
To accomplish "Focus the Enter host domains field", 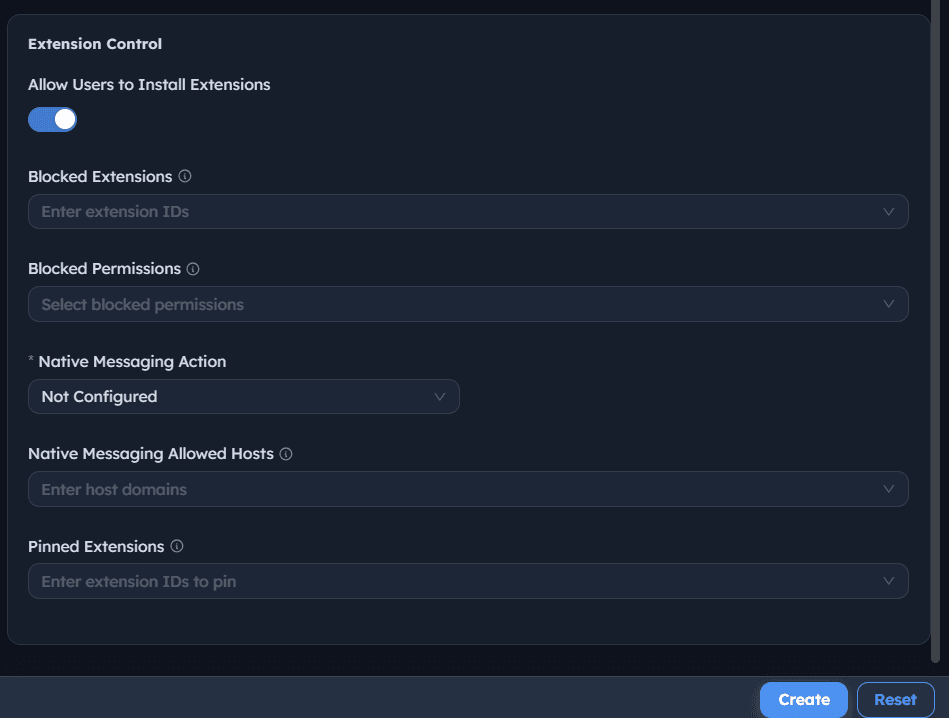I will [x=468, y=489].
